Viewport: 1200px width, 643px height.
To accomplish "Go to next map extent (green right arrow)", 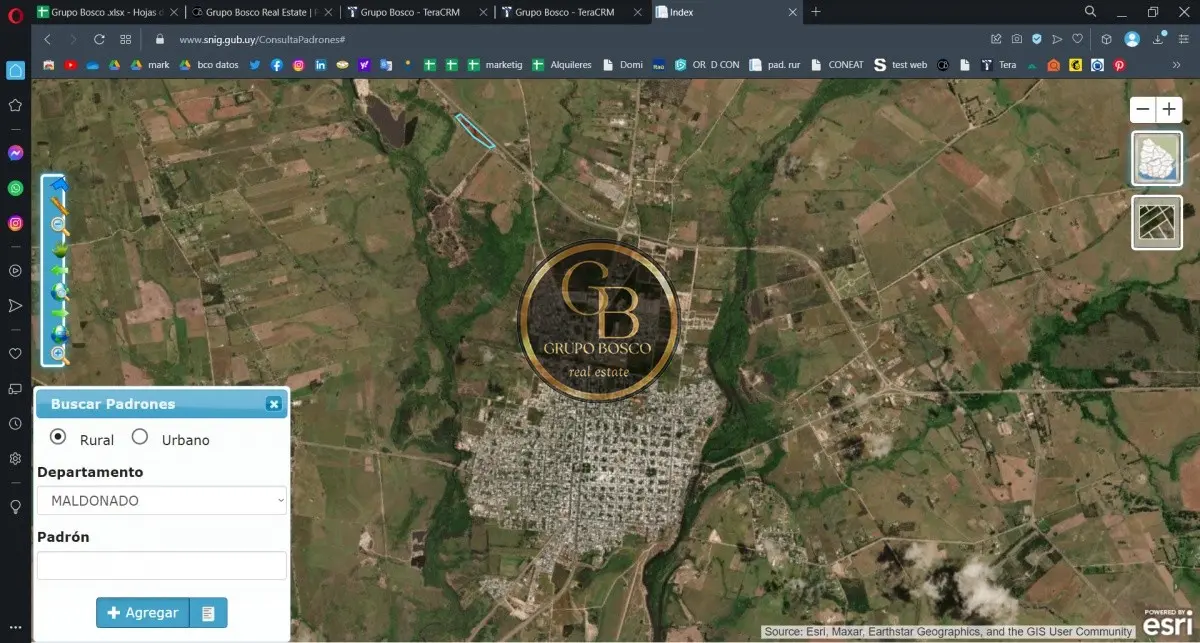I will pyautogui.click(x=58, y=313).
